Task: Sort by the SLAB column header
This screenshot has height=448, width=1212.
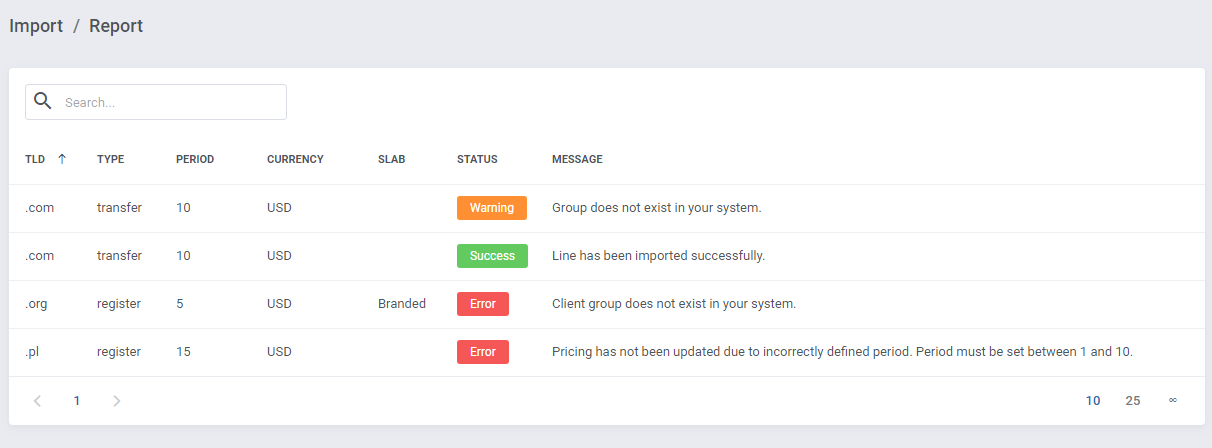Action: [x=392, y=159]
